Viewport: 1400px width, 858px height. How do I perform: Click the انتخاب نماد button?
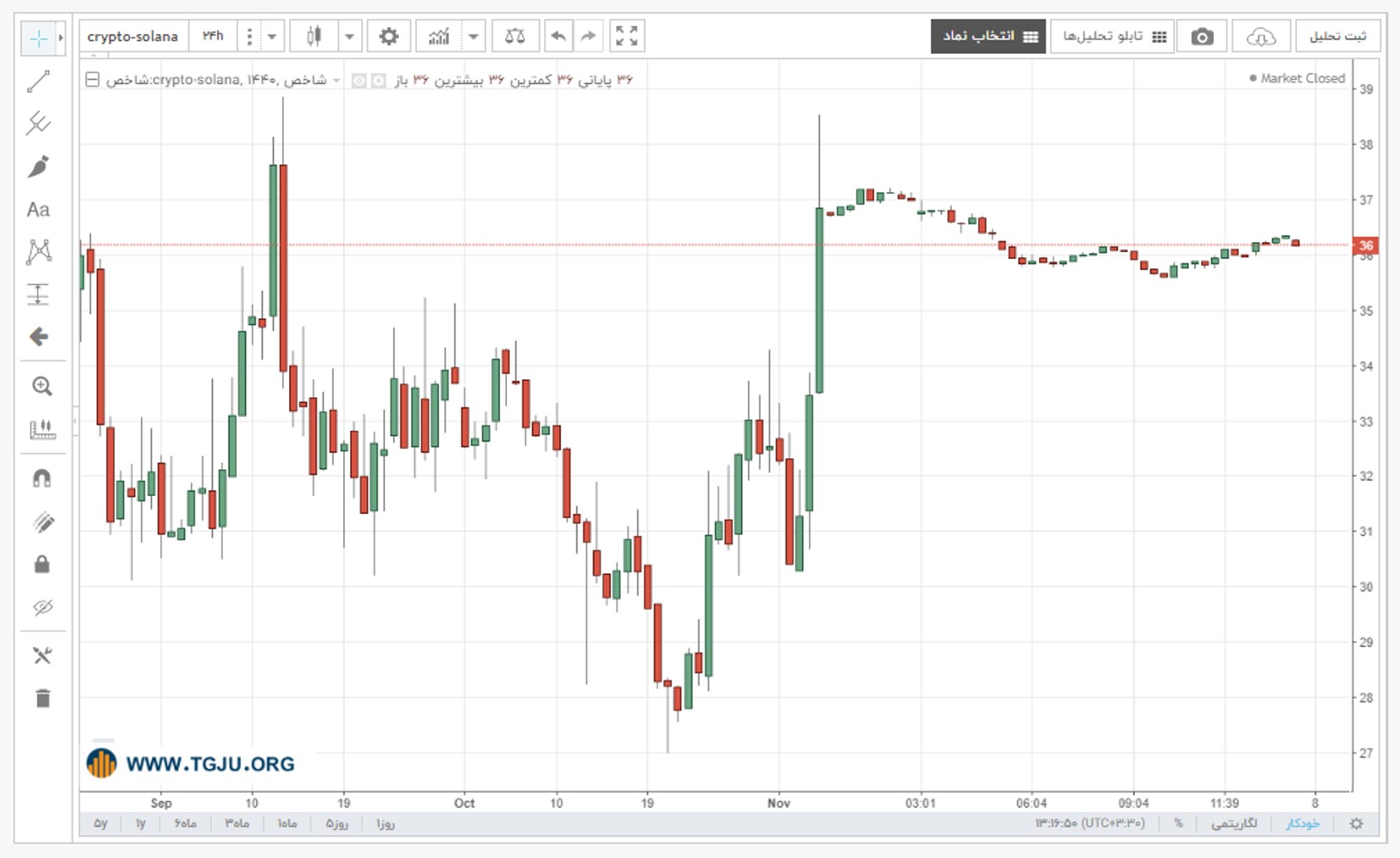(988, 36)
